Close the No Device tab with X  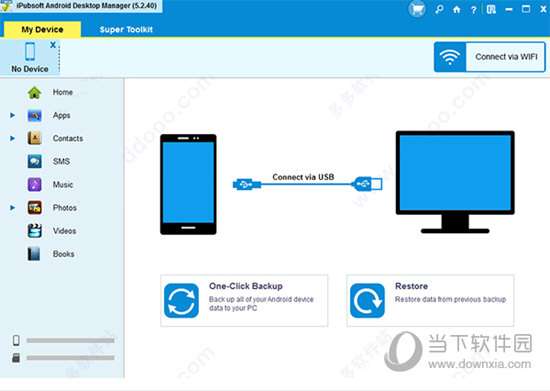53,45
